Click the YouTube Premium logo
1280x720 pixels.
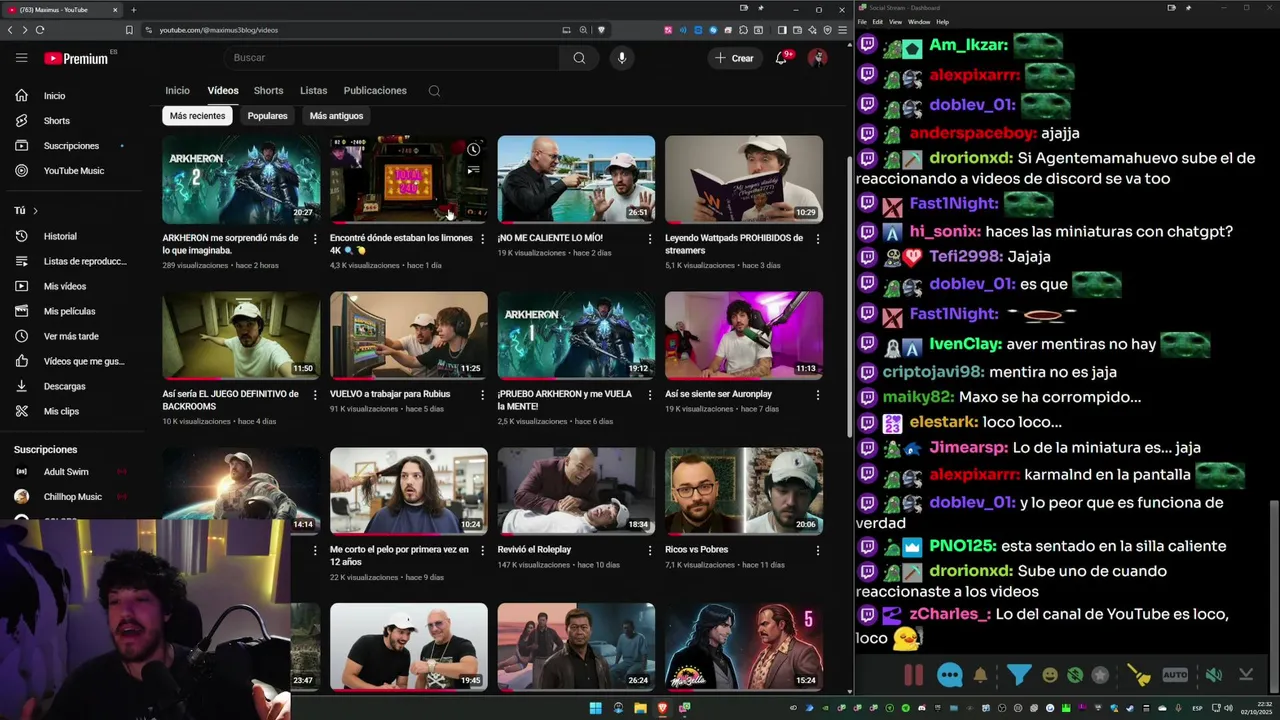[x=76, y=58]
